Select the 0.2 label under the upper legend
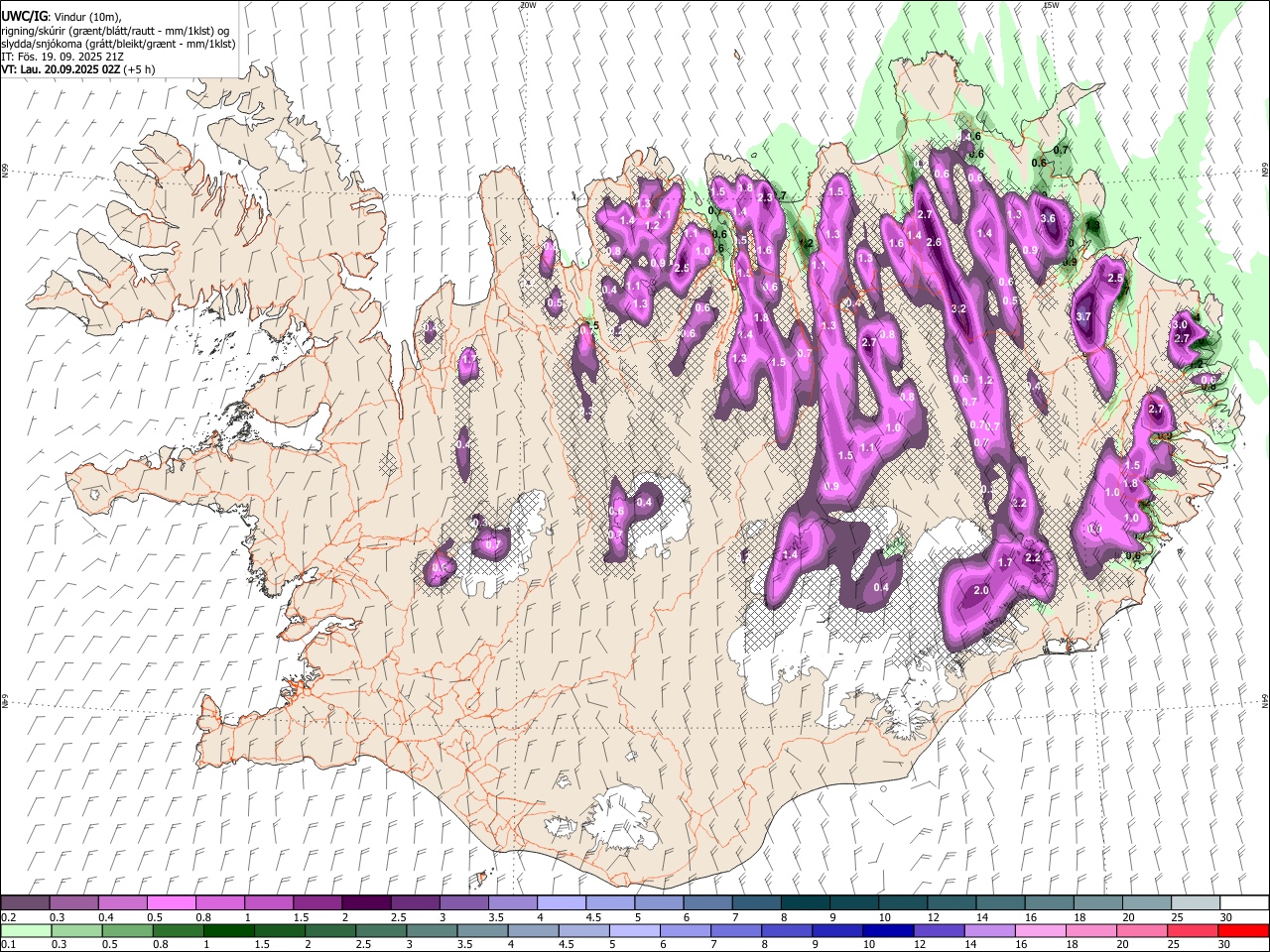Viewport: 1270px width, 952px height. 8,916
